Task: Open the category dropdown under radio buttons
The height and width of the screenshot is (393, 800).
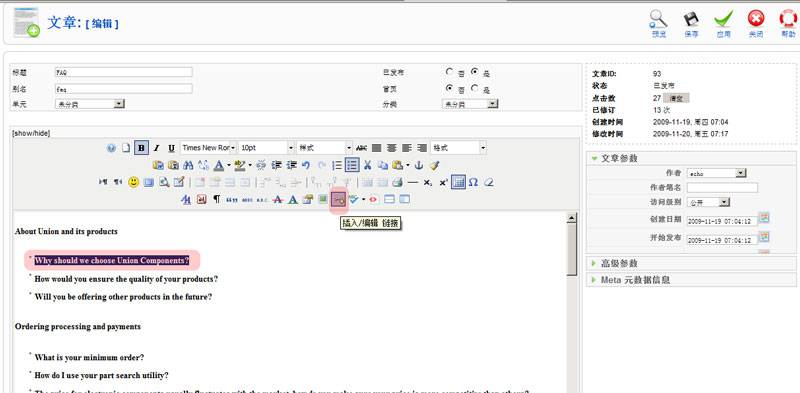Action: [470, 104]
